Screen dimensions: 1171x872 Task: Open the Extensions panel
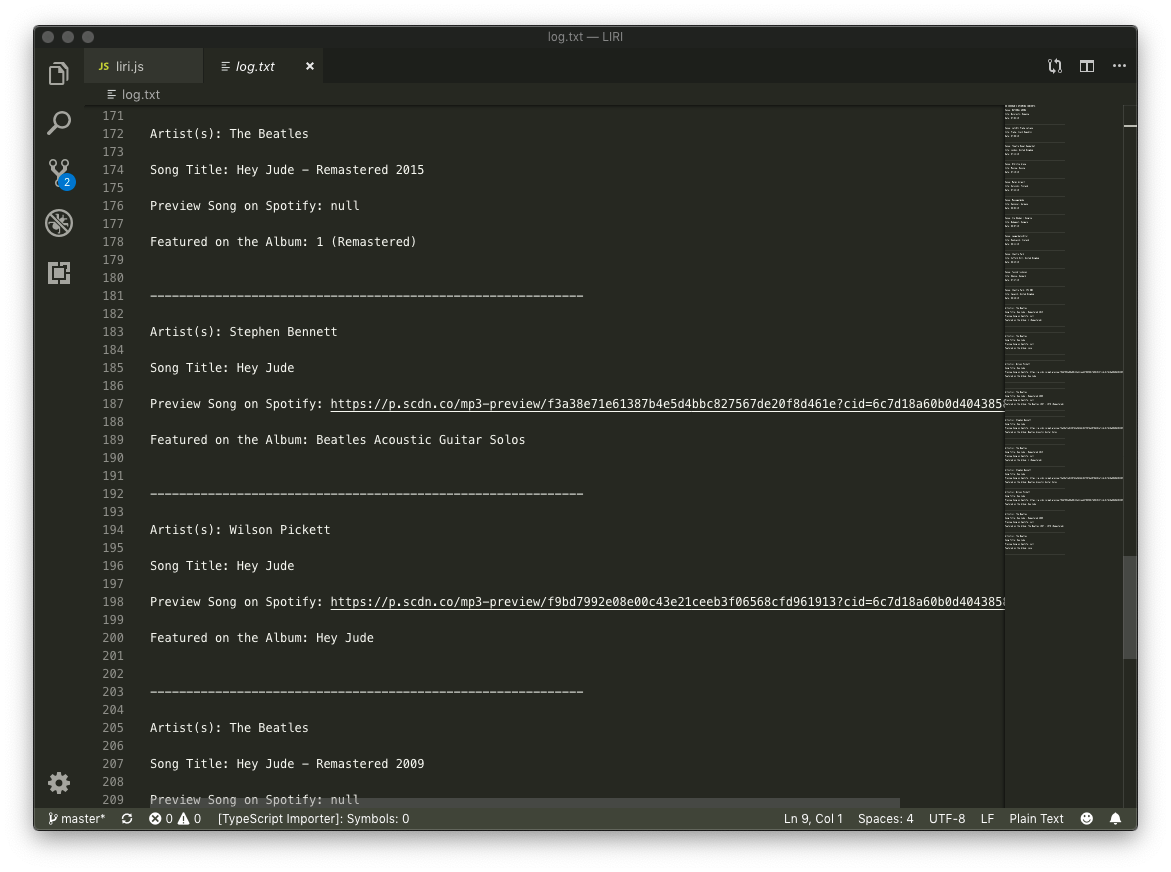point(59,272)
